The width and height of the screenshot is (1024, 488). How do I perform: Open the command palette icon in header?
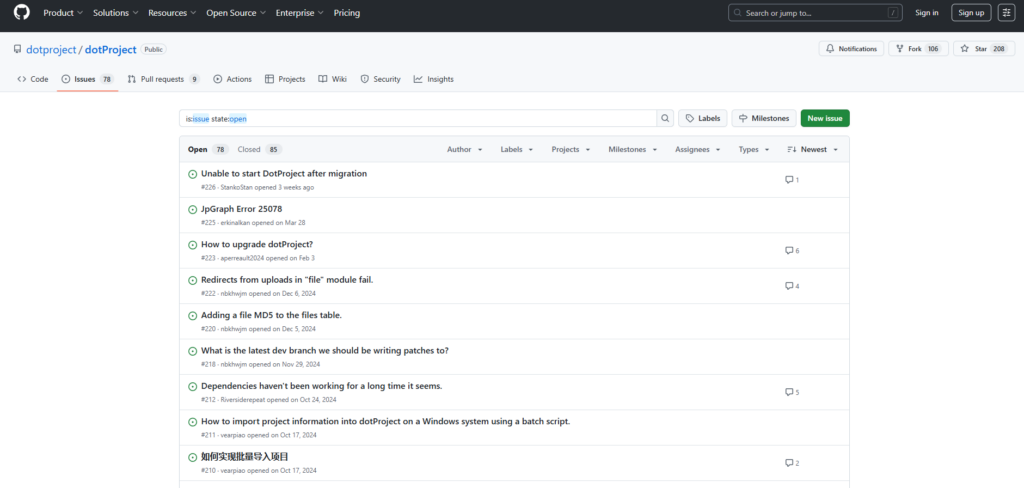pyautogui.click(x=1005, y=13)
